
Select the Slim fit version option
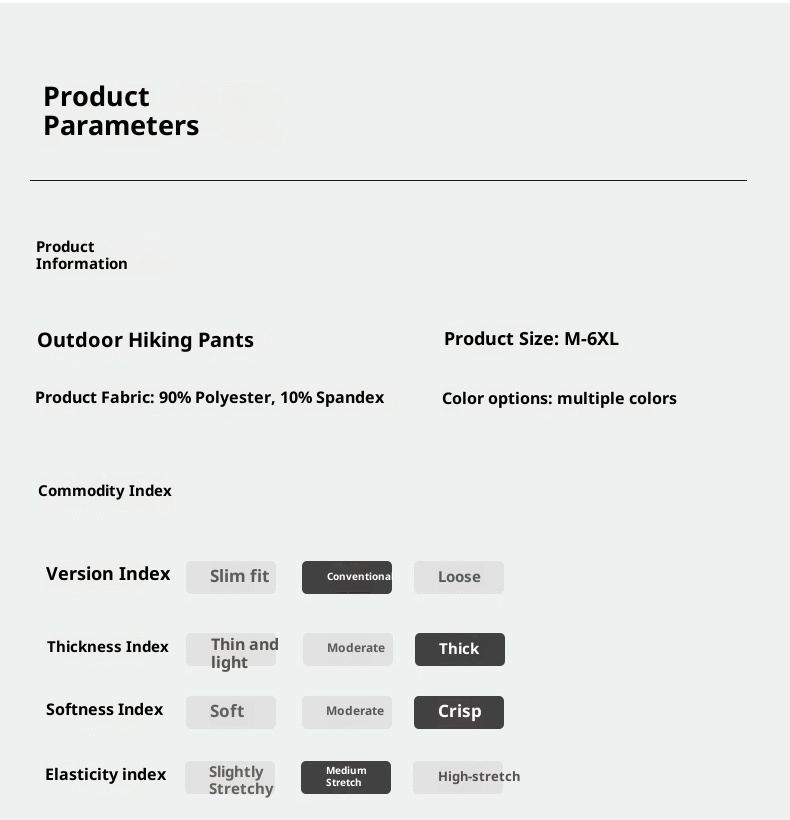(231, 577)
